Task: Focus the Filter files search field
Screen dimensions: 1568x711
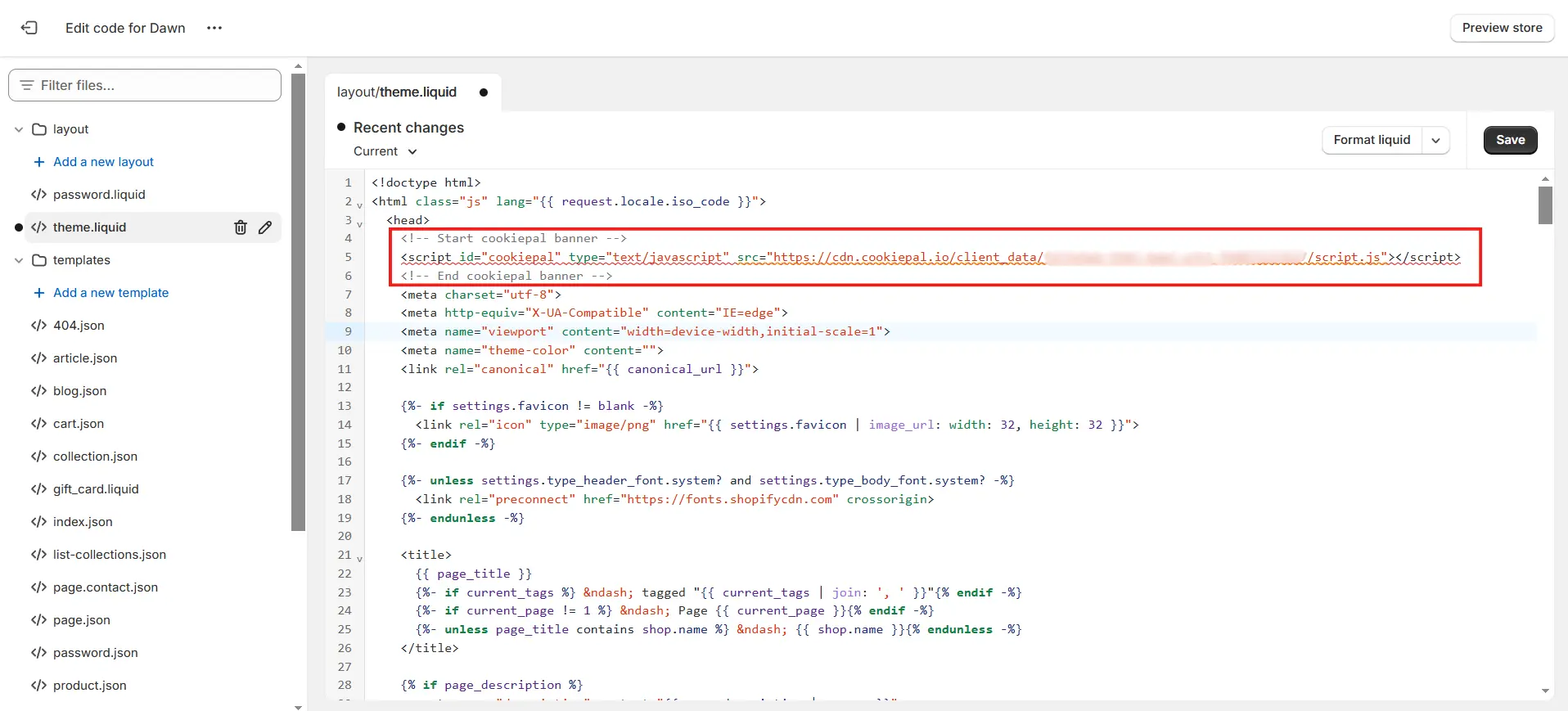Action: point(145,85)
